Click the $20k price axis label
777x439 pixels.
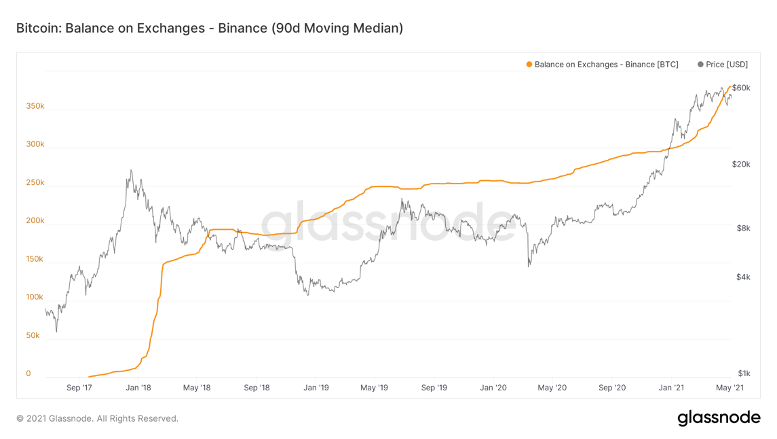(x=741, y=163)
